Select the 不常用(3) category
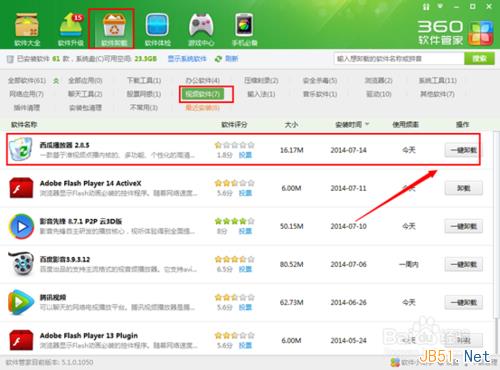500x370 pixels. point(144,108)
